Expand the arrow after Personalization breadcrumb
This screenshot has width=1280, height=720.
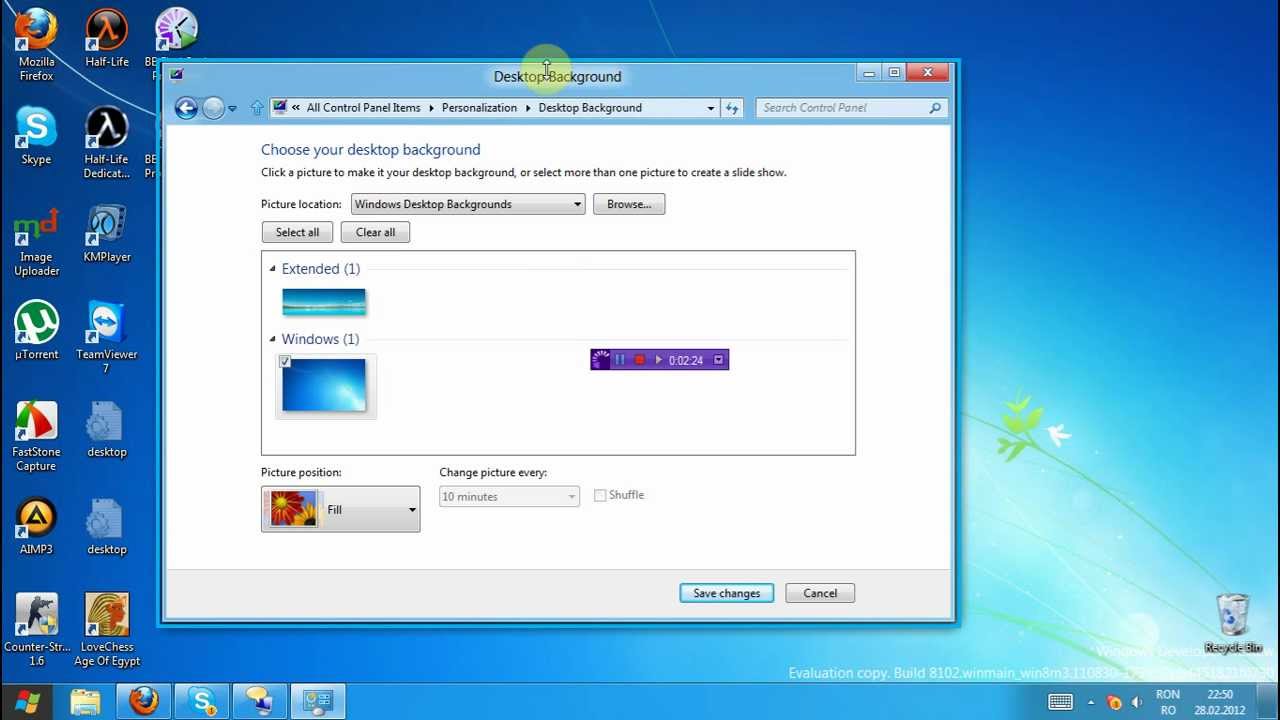(528, 108)
